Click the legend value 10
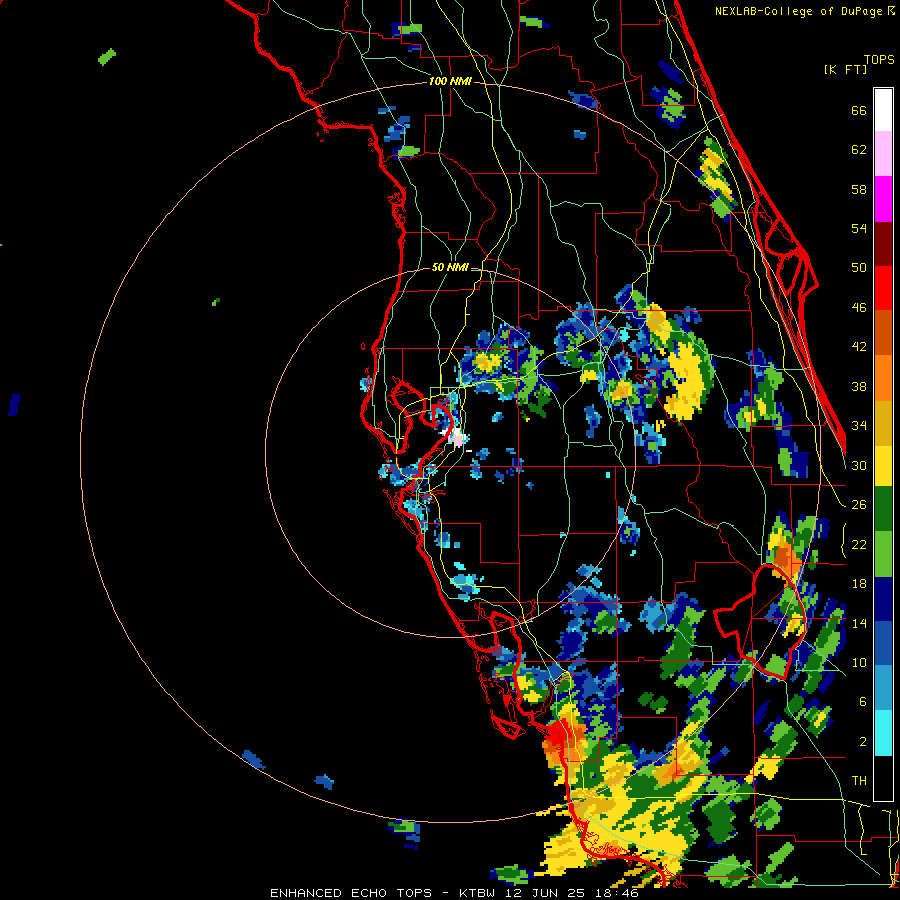Screen dimensions: 900x900 859,663
